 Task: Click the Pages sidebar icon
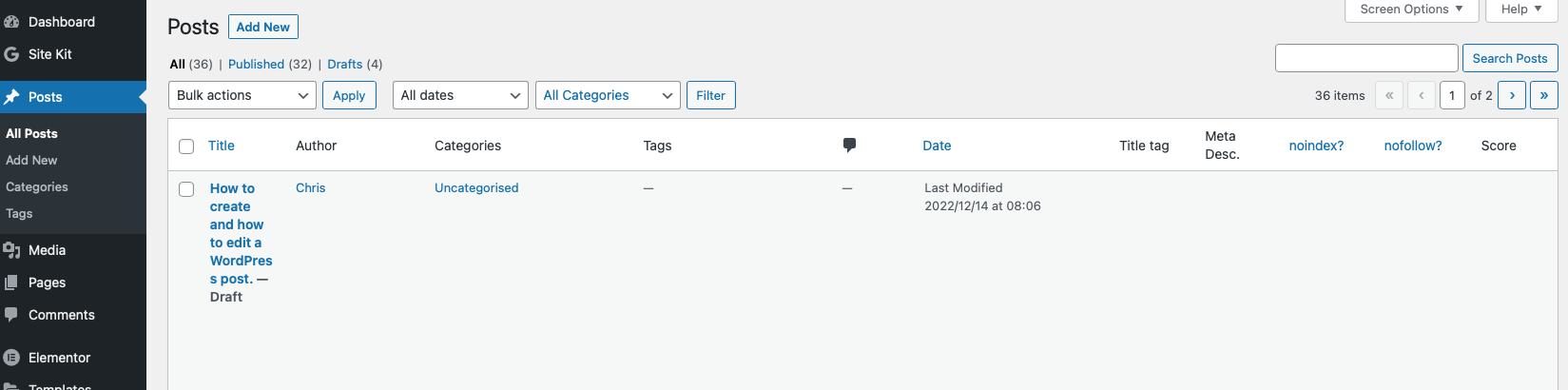[x=11, y=283]
